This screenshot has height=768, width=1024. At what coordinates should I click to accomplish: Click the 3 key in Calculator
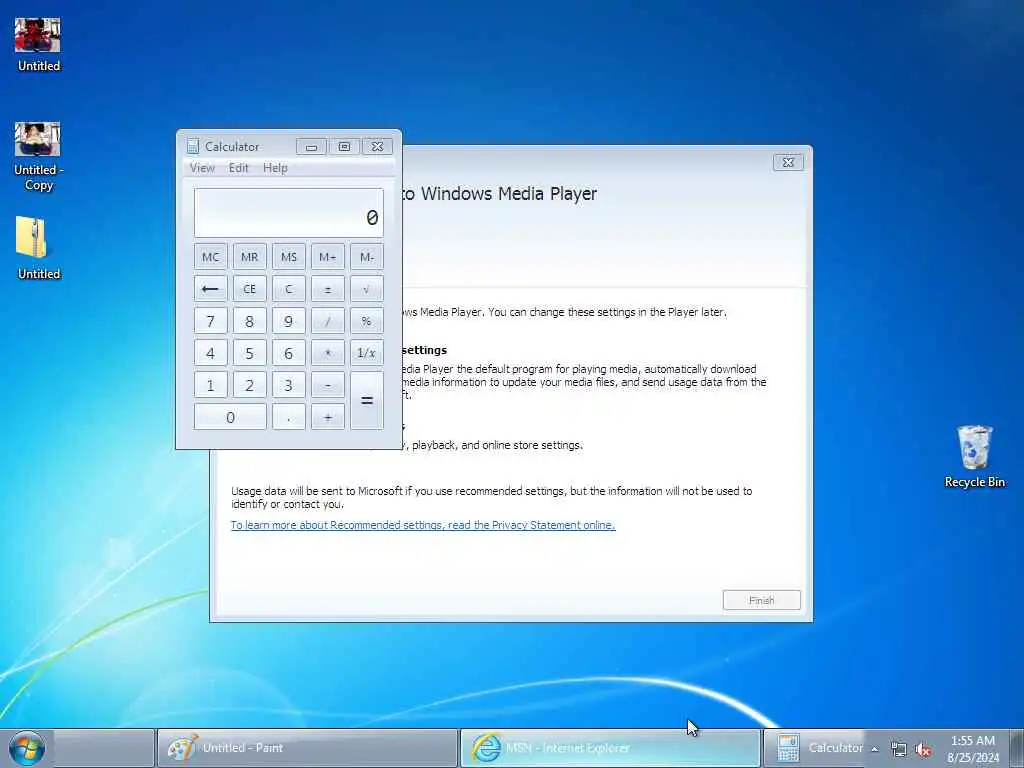[x=289, y=385]
